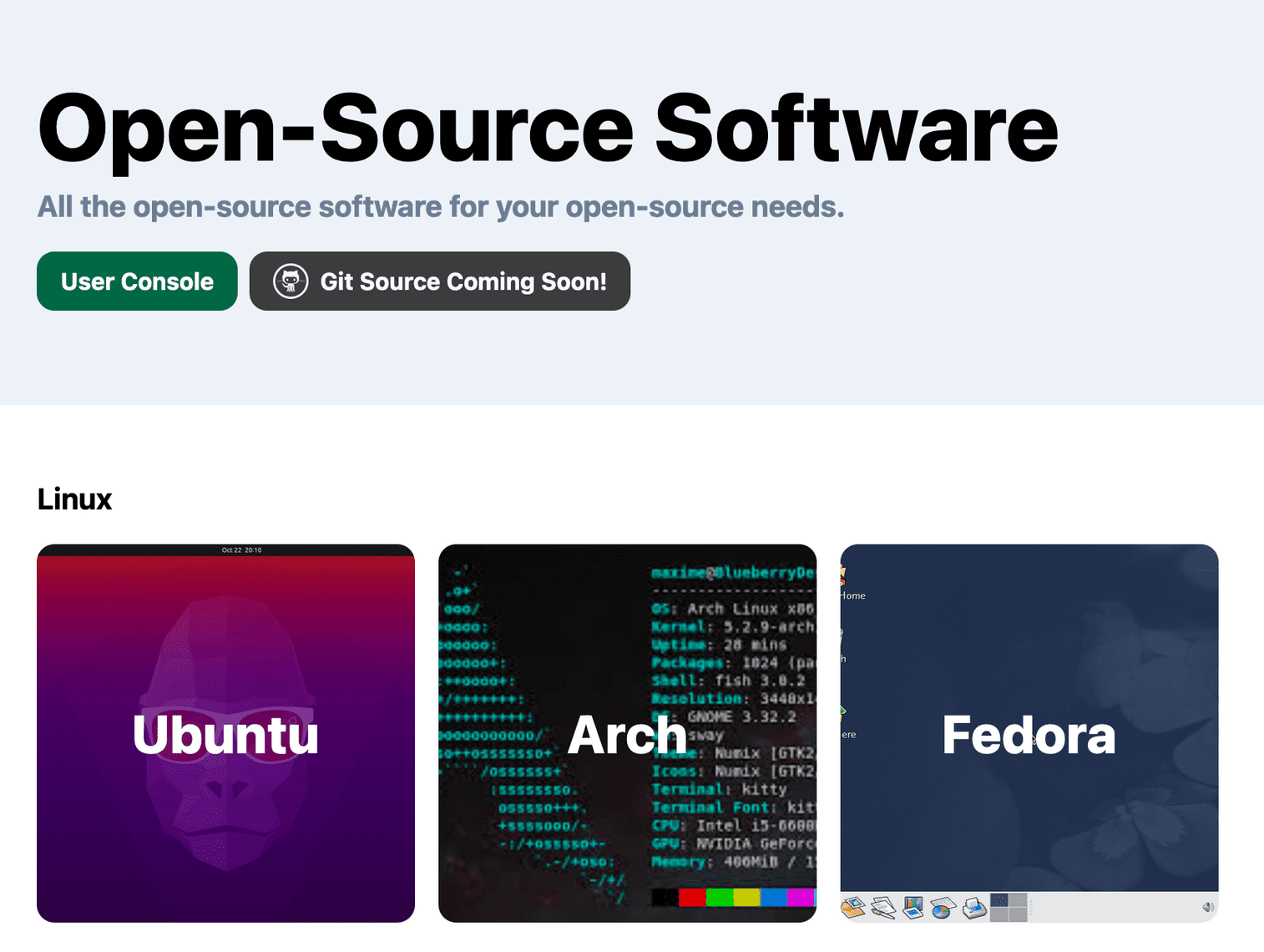
Task: Select the workspace switcher grid in Fedora panel
Action: (1008, 908)
